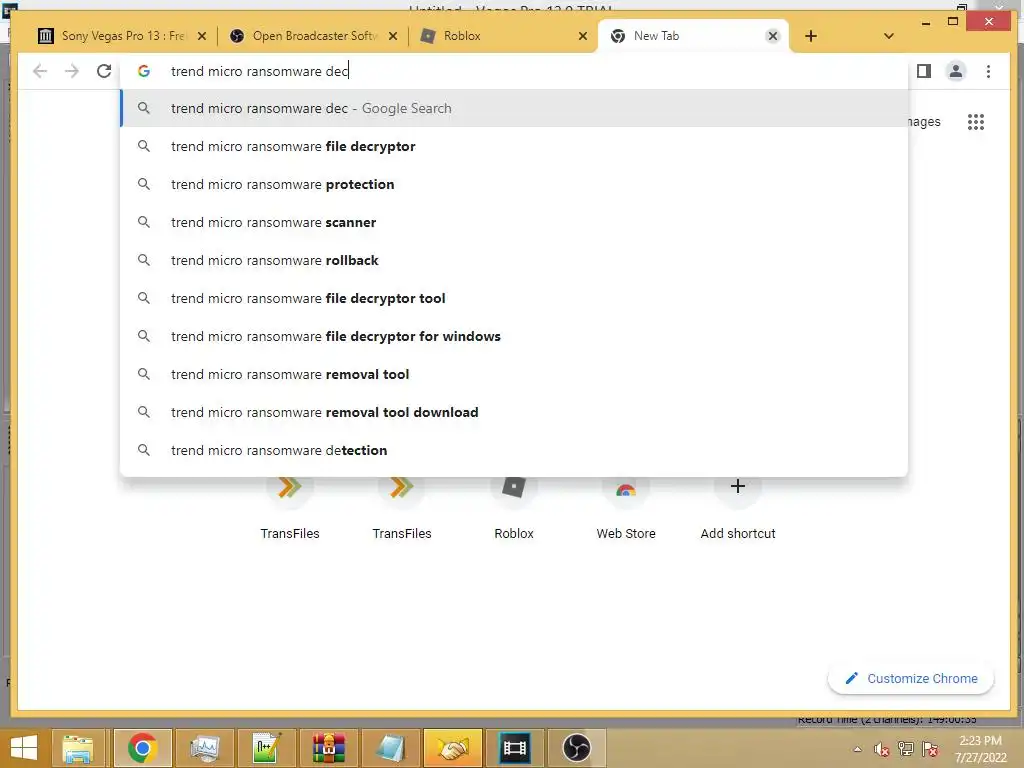Pick suggestion 'ransomware file decryptor'
The width and height of the screenshot is (1024, 768).
pos(514,146)
